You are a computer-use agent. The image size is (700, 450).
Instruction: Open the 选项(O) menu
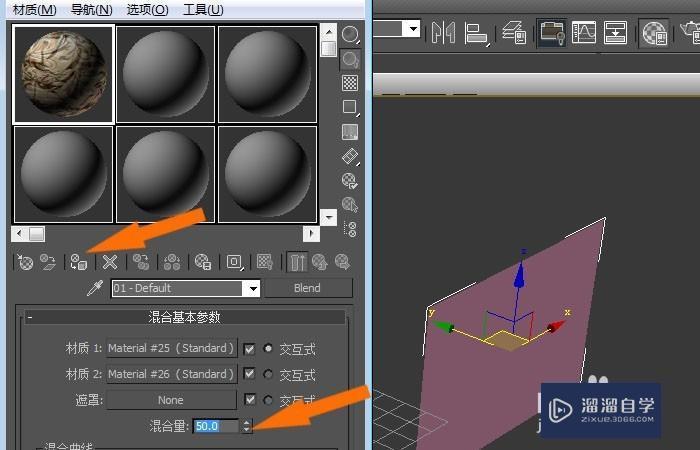[147, 9]
